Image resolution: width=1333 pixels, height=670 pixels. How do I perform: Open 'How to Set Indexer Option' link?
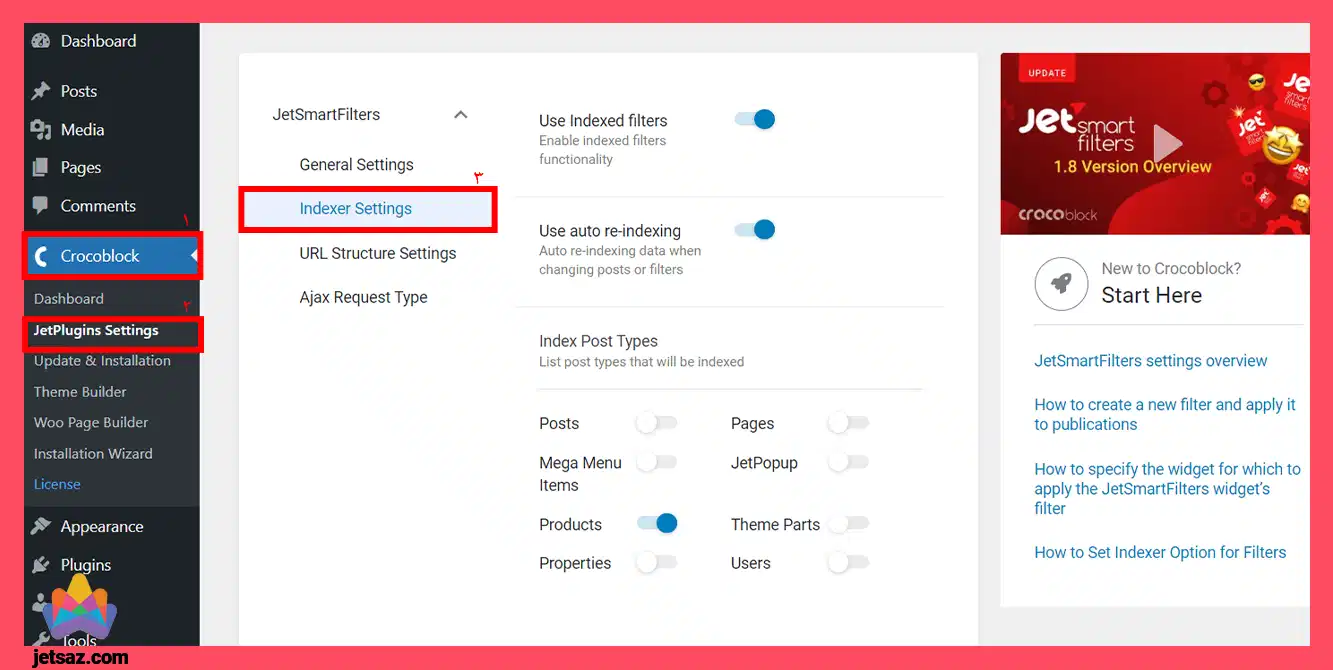[1160, 552]
